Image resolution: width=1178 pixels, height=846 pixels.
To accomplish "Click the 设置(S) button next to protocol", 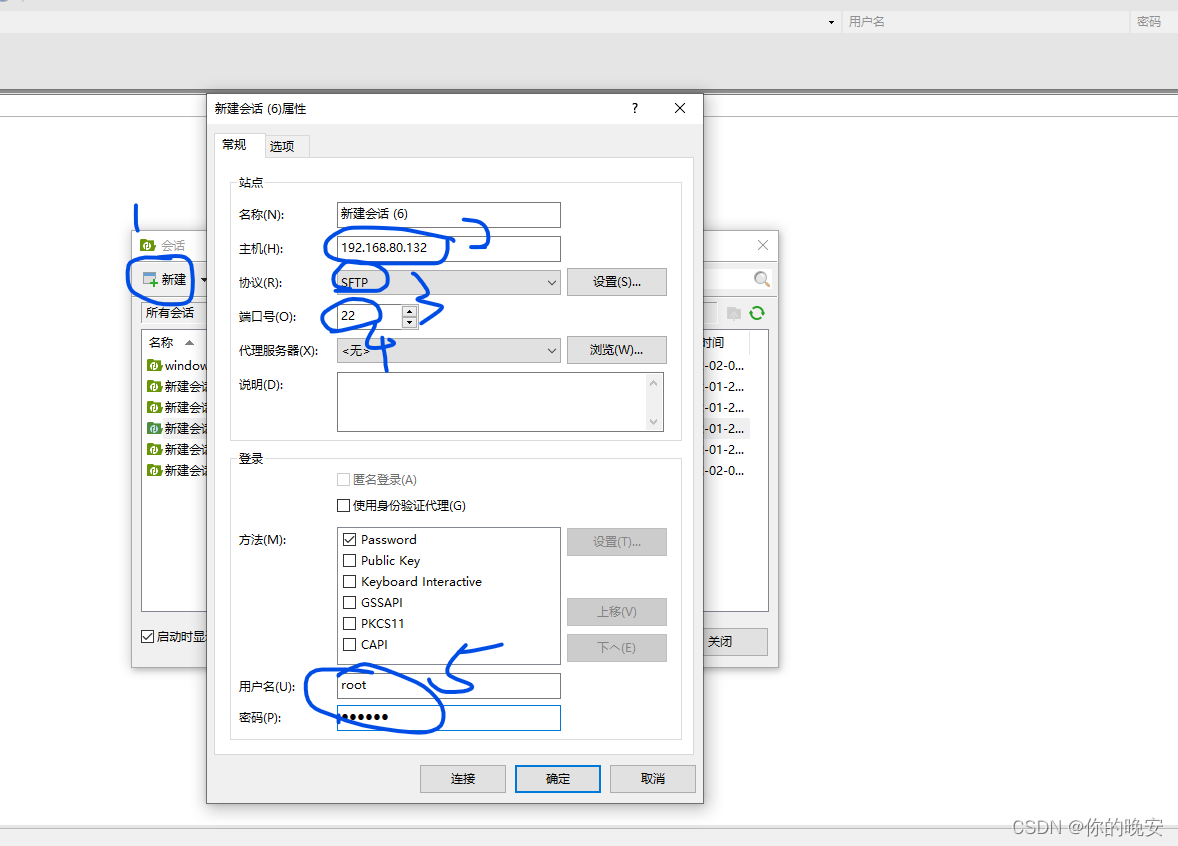I will click(x=617, y=282).
